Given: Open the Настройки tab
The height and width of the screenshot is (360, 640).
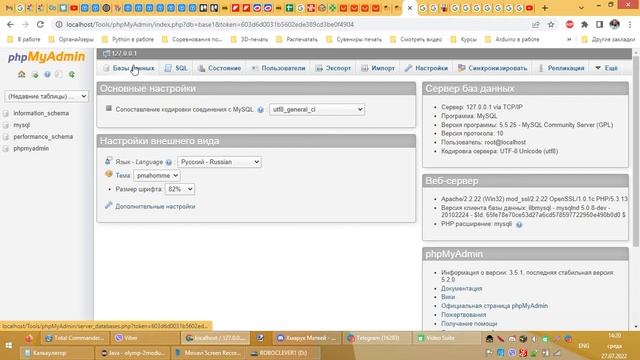Looking at the screenshot, I should (427, 68).
